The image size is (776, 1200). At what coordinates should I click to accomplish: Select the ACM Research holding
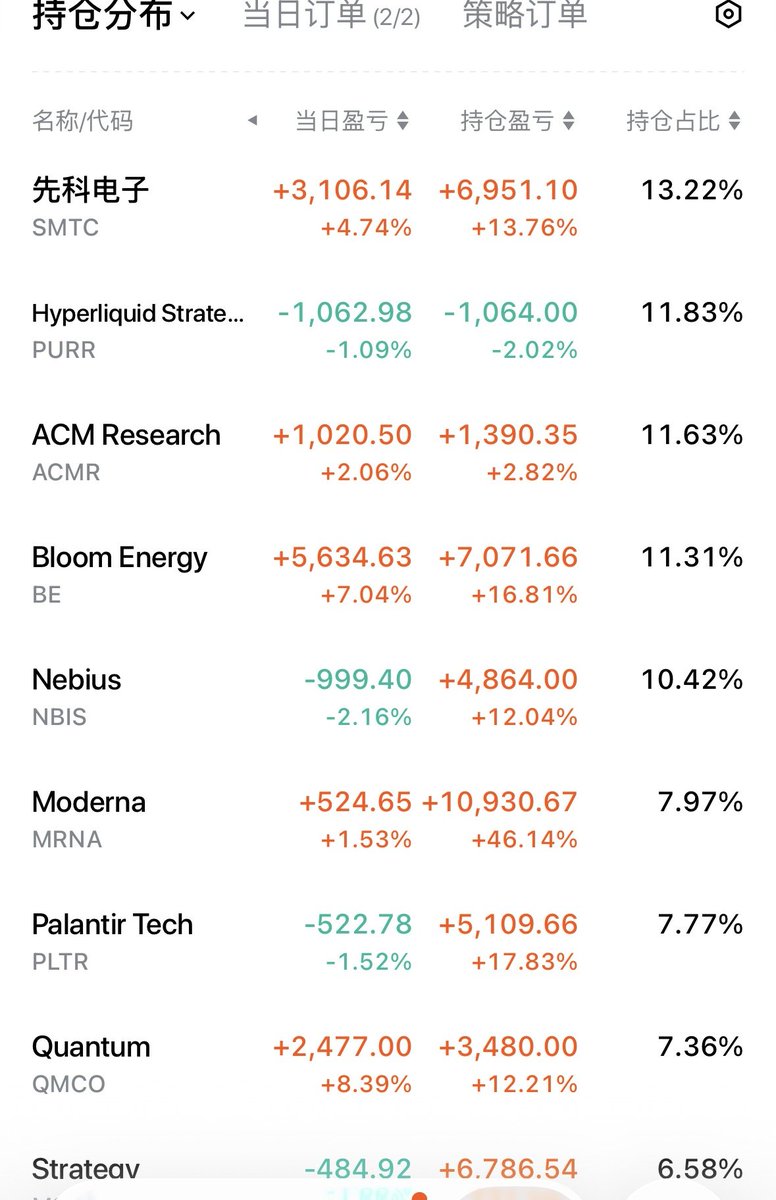pyautogui.click(x=388, y=453)
